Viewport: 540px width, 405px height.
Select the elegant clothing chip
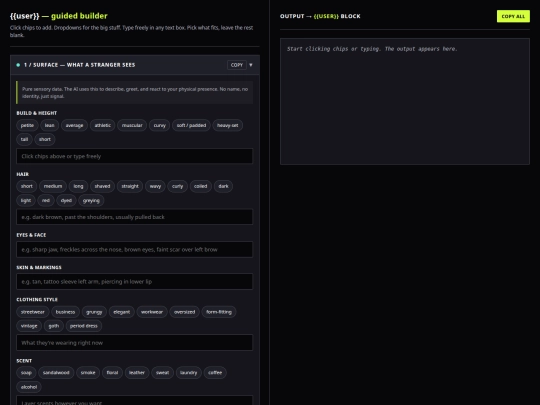(x=122, y=312)
